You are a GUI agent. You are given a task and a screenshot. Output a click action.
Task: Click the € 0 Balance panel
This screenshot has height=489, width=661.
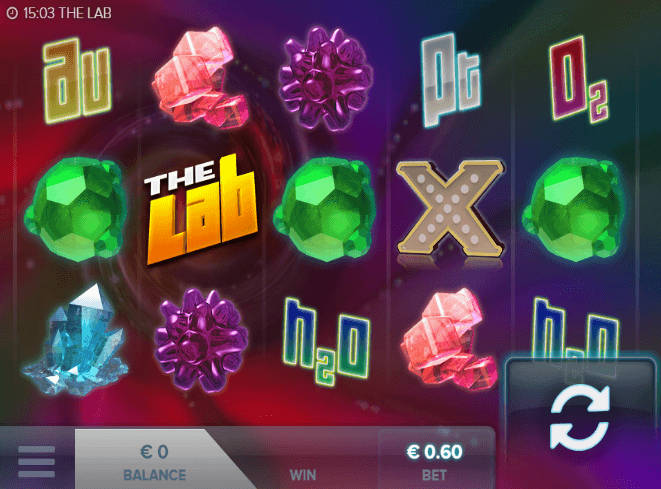click(x=154, y=461)
